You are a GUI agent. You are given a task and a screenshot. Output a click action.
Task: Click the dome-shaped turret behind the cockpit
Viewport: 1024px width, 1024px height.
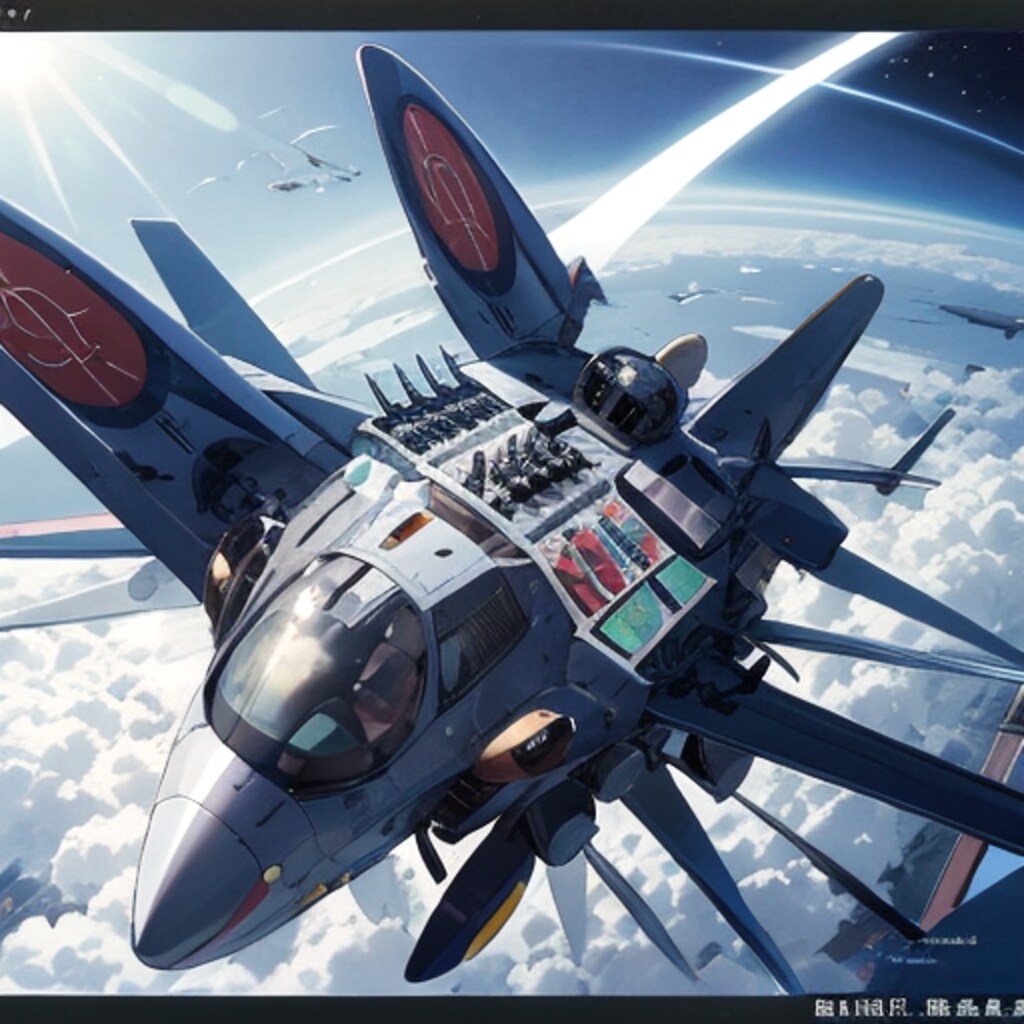(628, 395)
